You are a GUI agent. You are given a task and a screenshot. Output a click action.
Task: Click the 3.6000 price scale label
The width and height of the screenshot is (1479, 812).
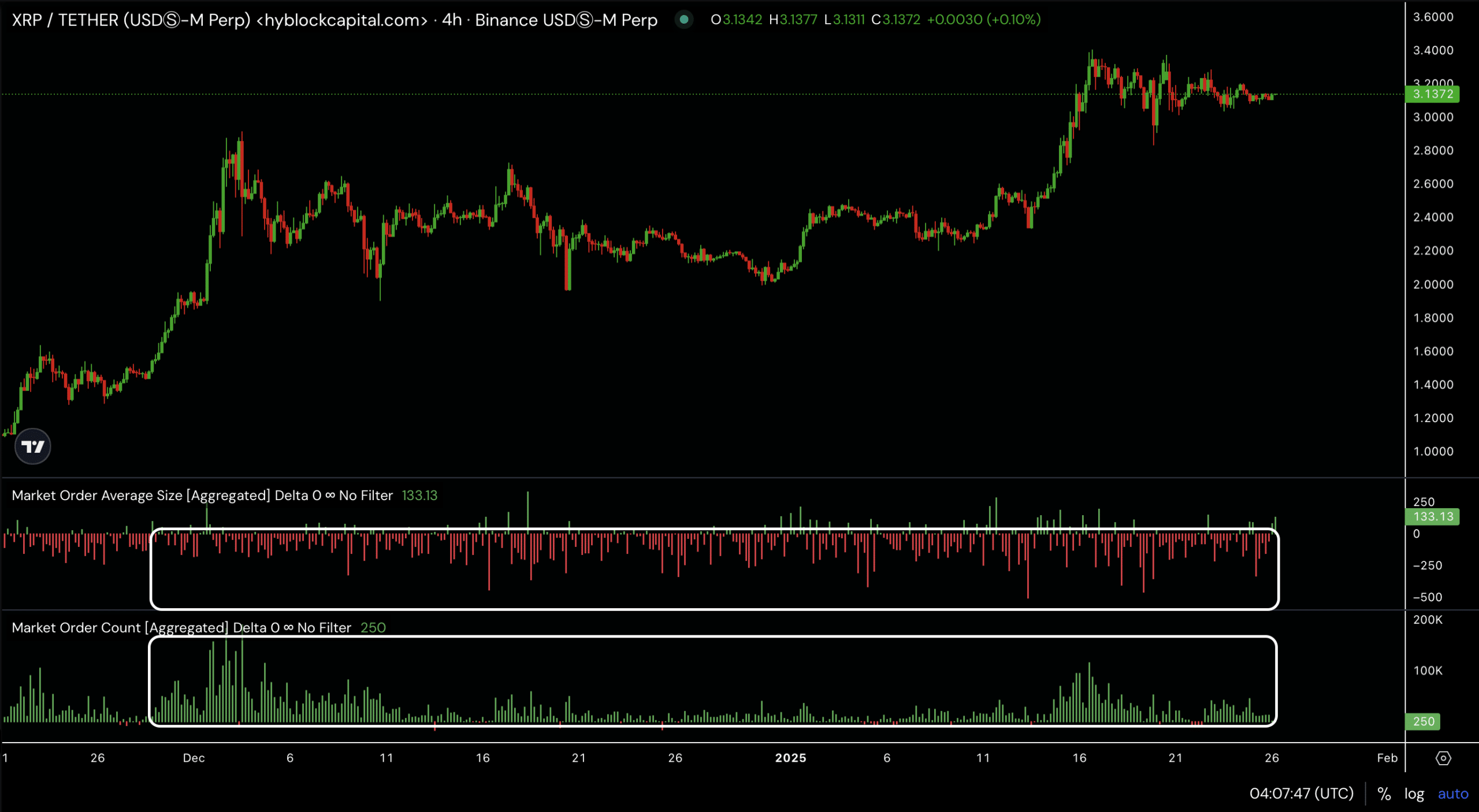(1433, 17)
